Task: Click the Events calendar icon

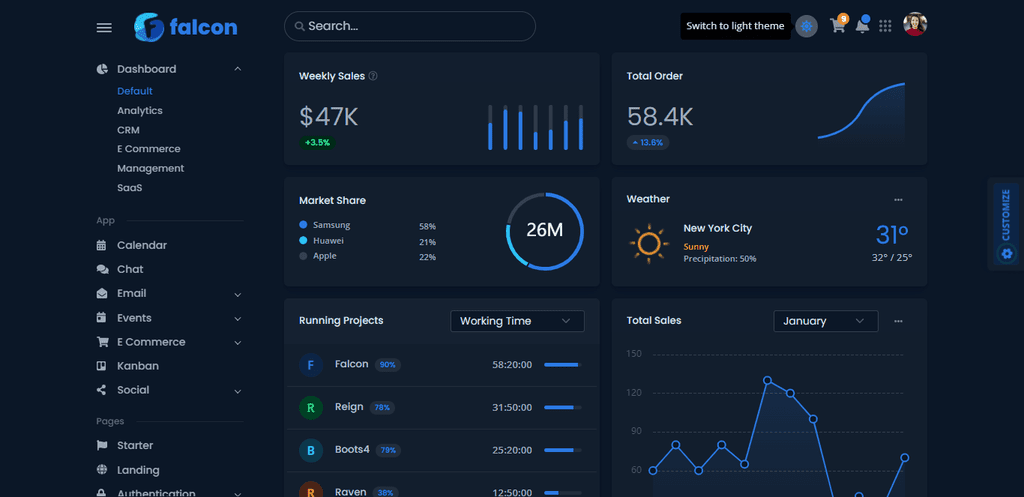Action: (101, 318)
